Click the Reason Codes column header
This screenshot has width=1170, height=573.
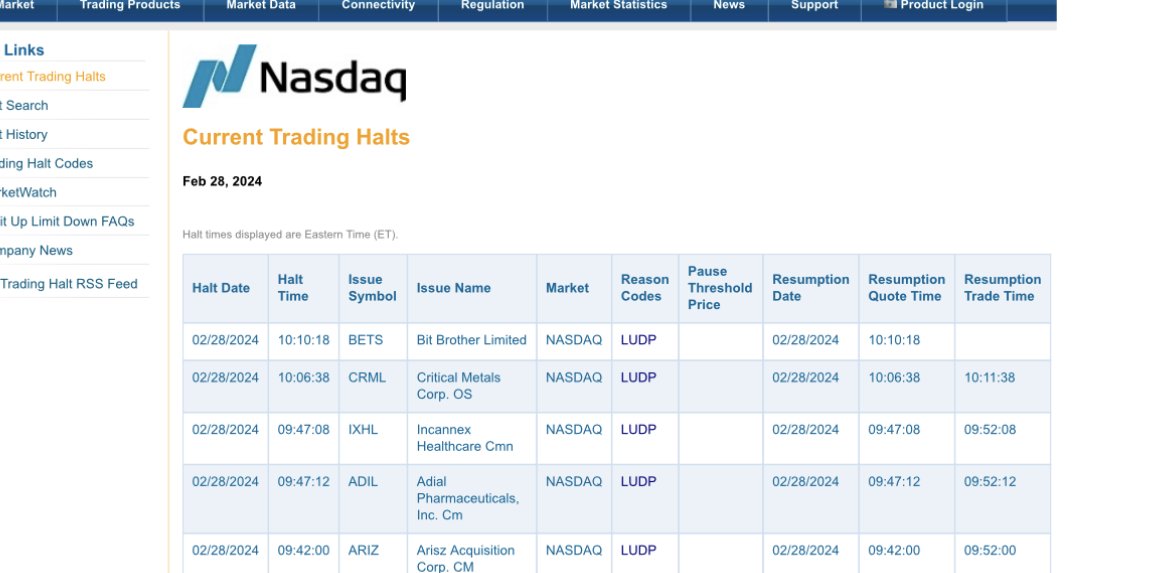pos(645,288)
